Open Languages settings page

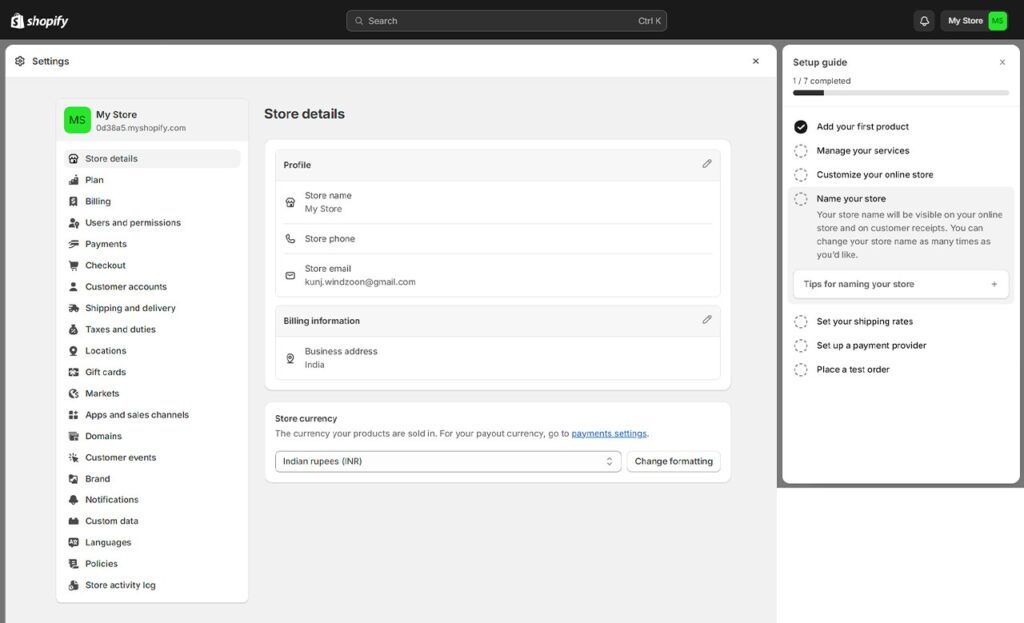(108, 542)
